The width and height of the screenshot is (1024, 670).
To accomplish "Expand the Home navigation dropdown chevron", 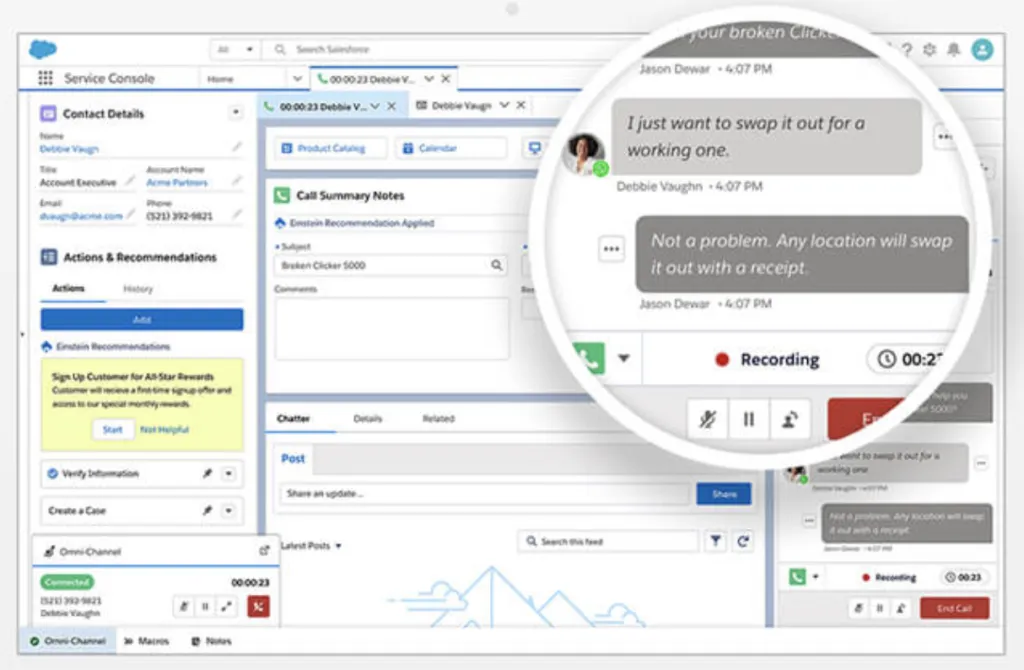I will (x=297, y=78).
